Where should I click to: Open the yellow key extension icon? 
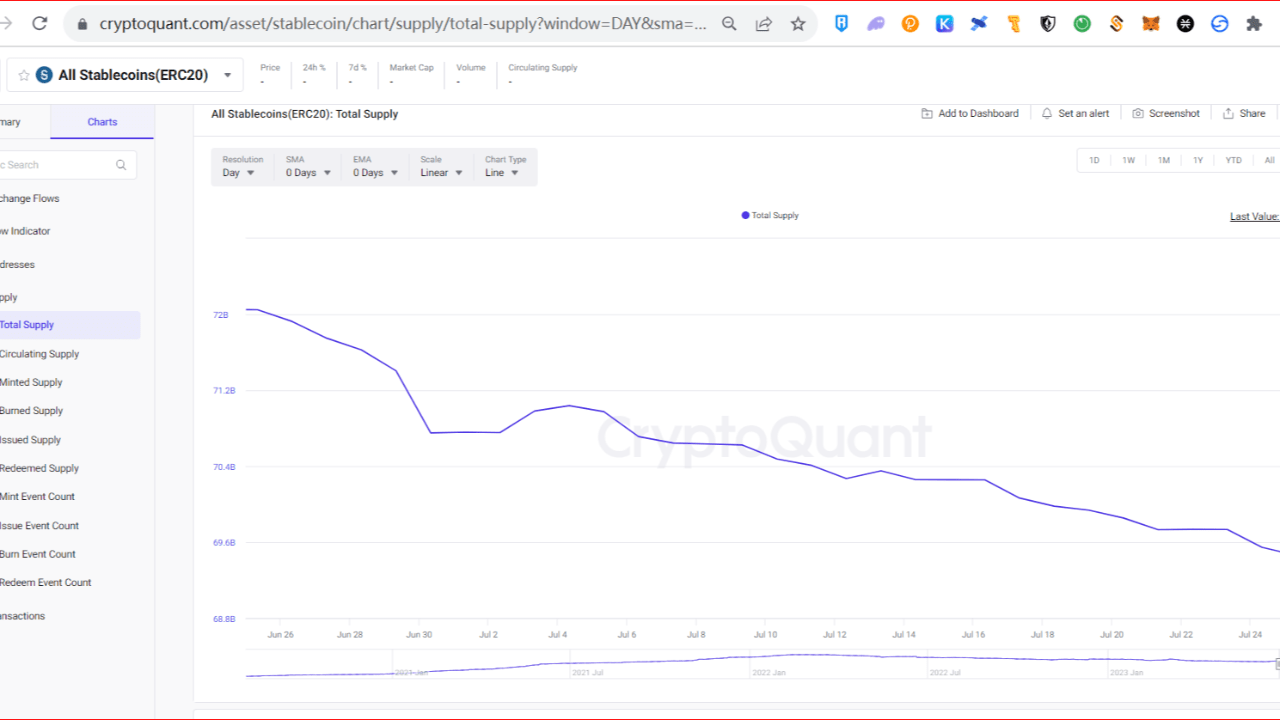(x=1013, y=23)
